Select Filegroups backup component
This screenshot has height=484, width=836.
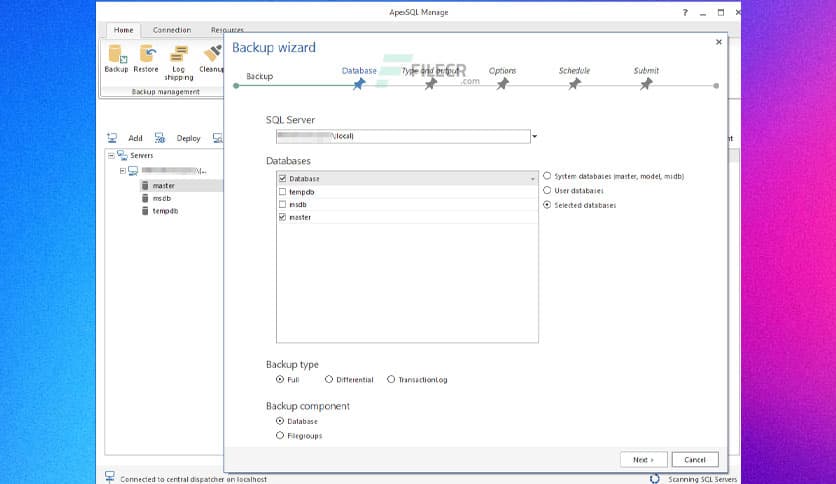280,435
